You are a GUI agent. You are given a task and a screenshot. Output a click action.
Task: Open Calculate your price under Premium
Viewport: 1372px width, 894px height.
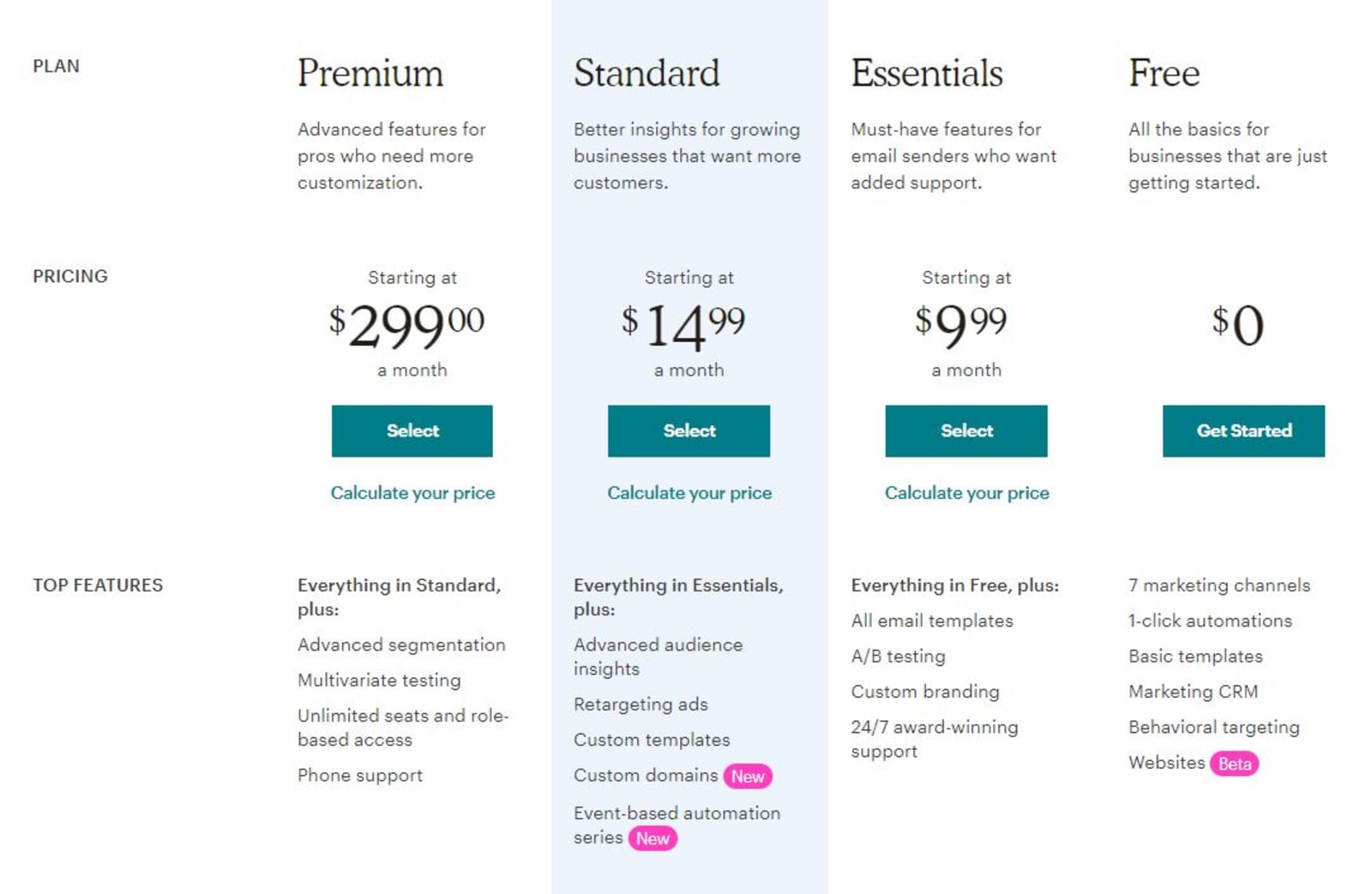click(x=412, y=493)
